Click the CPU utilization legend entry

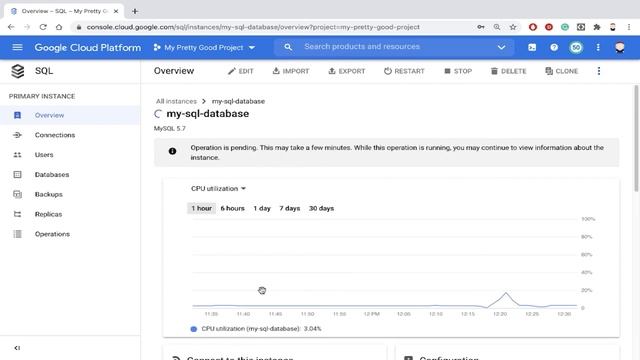coord(256,329)
